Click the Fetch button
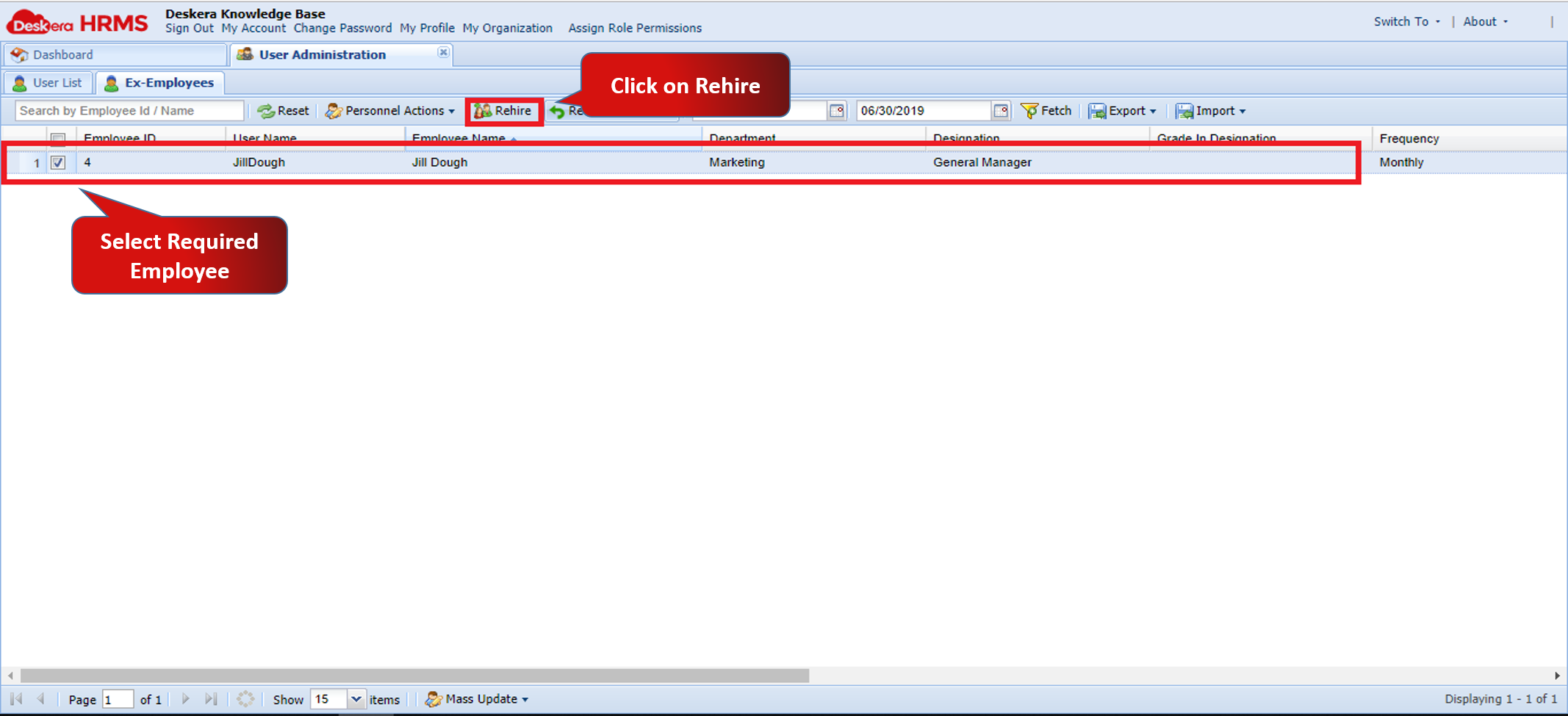The width and height of the screenshot is (1568, 716). coord(1046,111)
